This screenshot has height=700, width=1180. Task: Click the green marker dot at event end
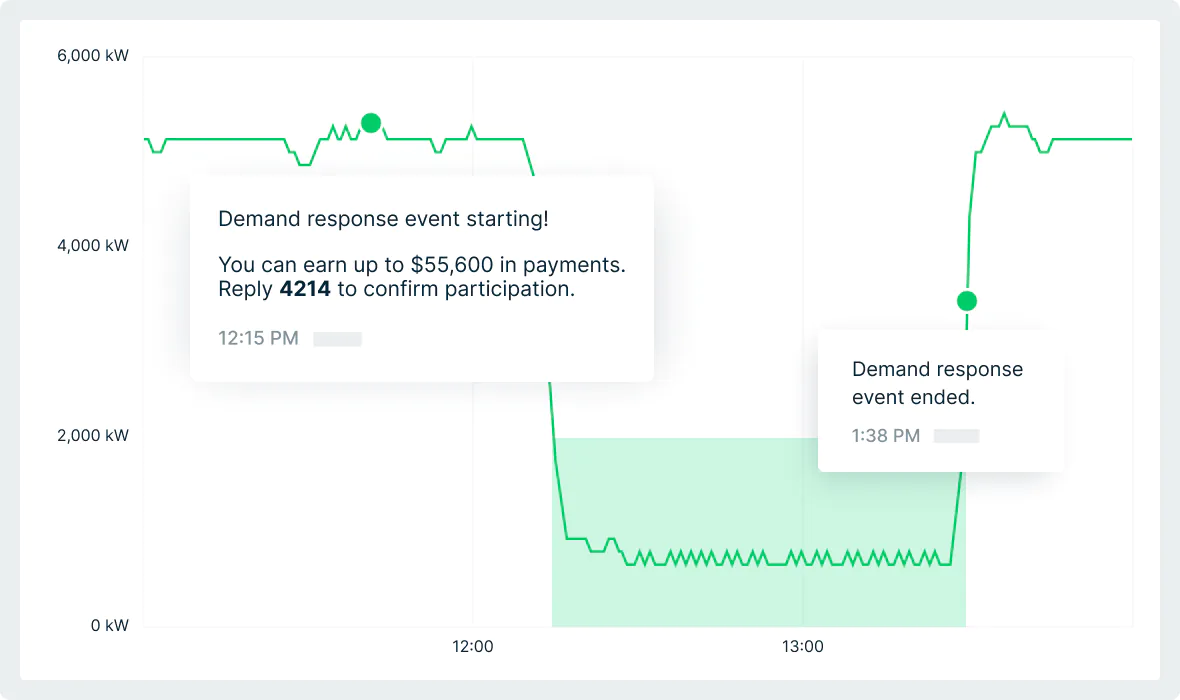[x=967, y=301]
